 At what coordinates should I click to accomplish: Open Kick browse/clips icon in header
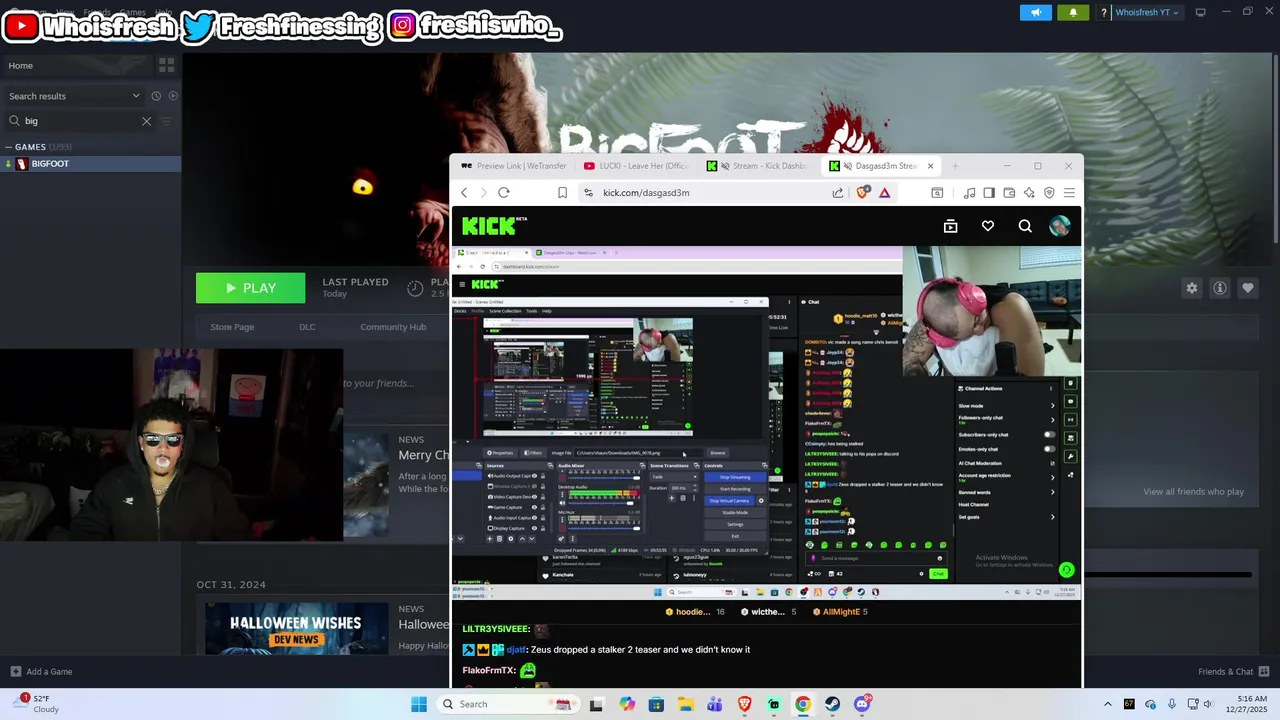click(951, 227)
